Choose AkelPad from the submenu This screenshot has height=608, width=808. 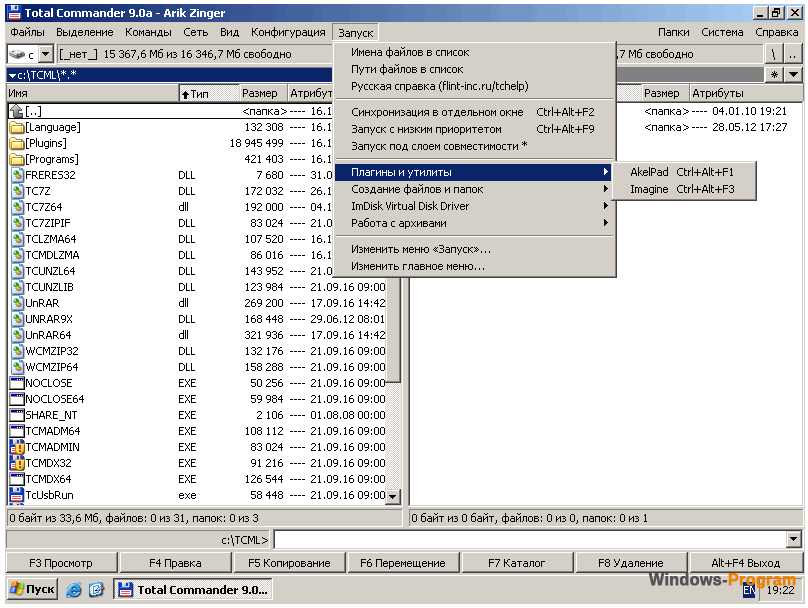click(x=684, y=172)
